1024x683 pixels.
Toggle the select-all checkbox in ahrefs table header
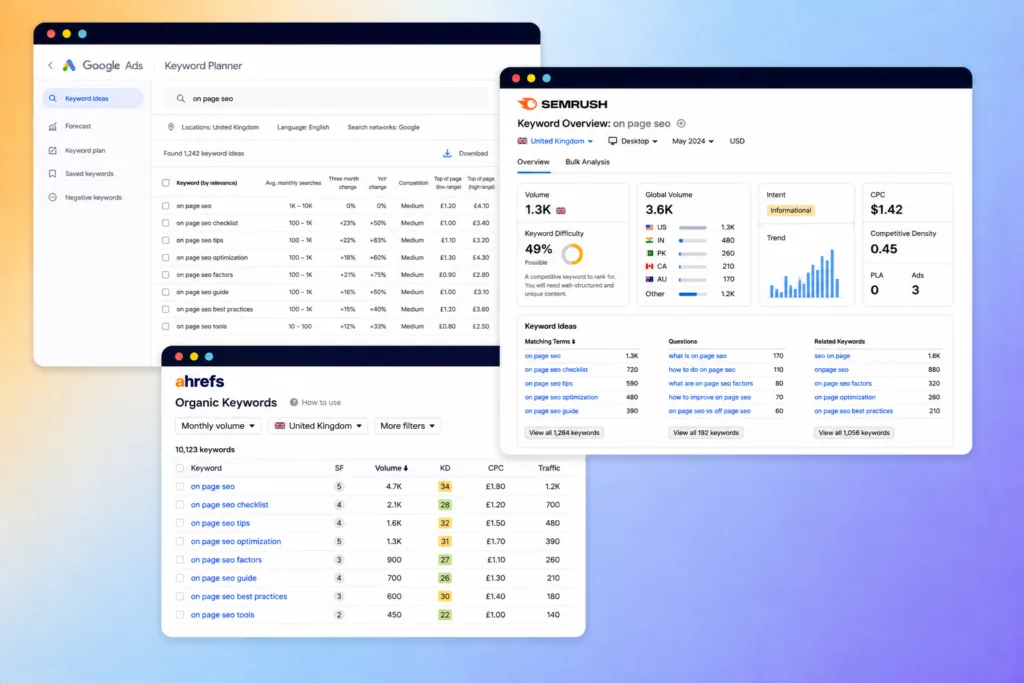(180, 468)
